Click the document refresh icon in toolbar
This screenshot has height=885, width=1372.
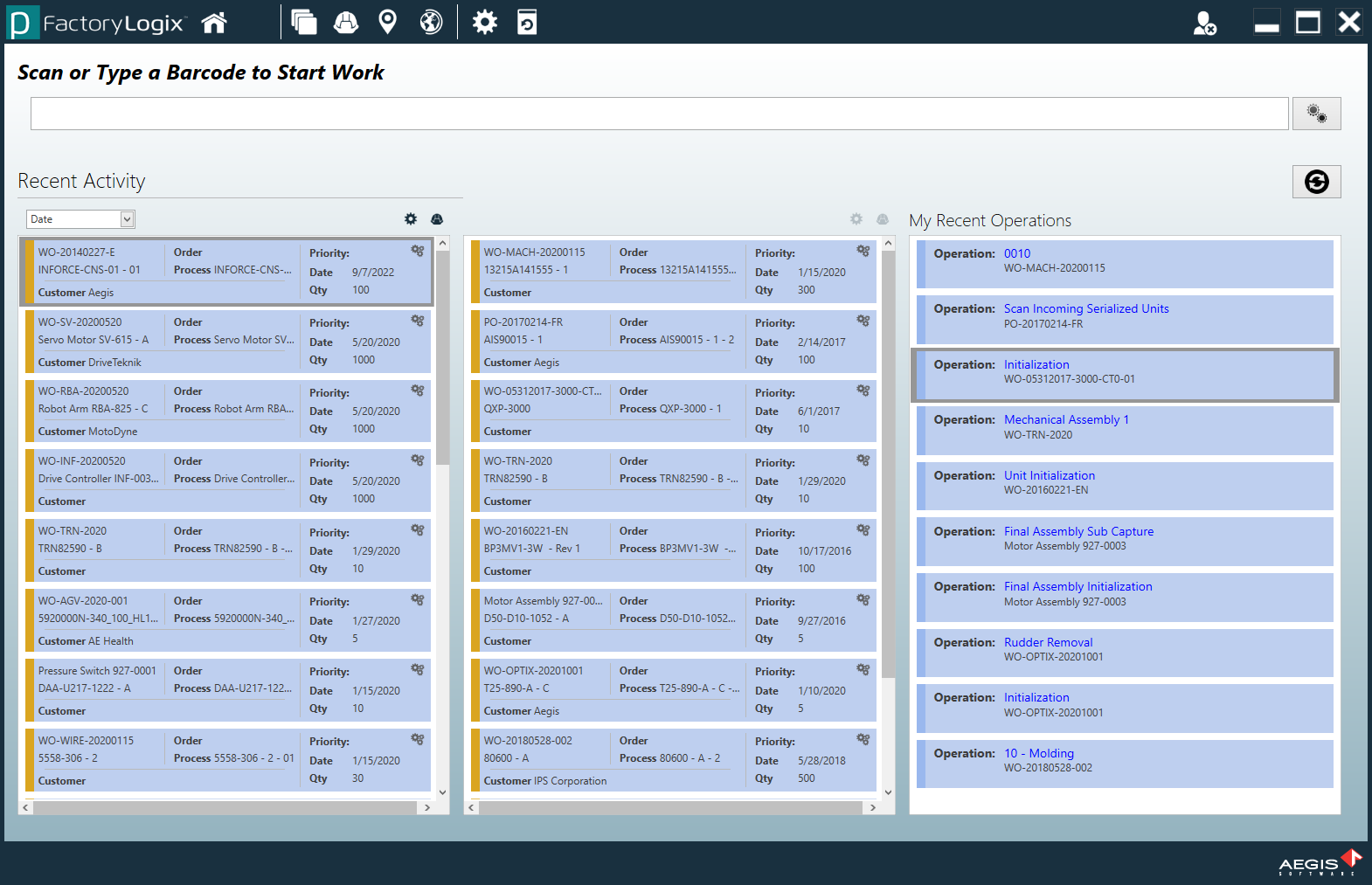tap(527, 23)
